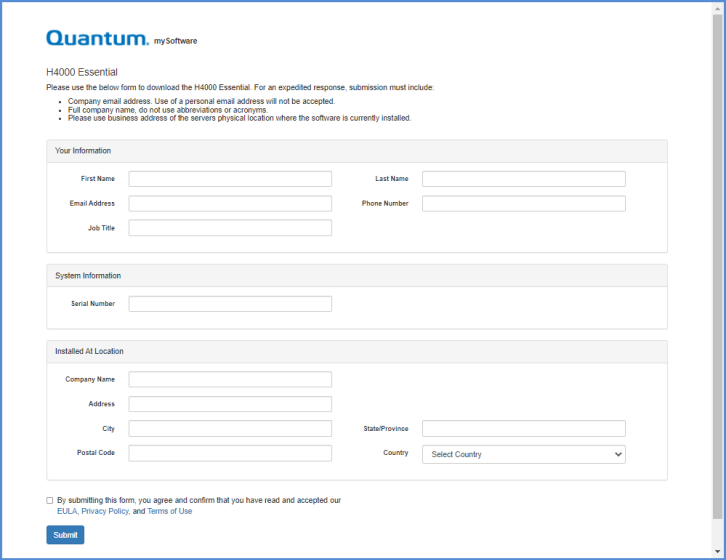This screenshot has height=560, width=726.
Task: Click into the Email Address field
Action: pyautogui.click(x=230, y=203)
